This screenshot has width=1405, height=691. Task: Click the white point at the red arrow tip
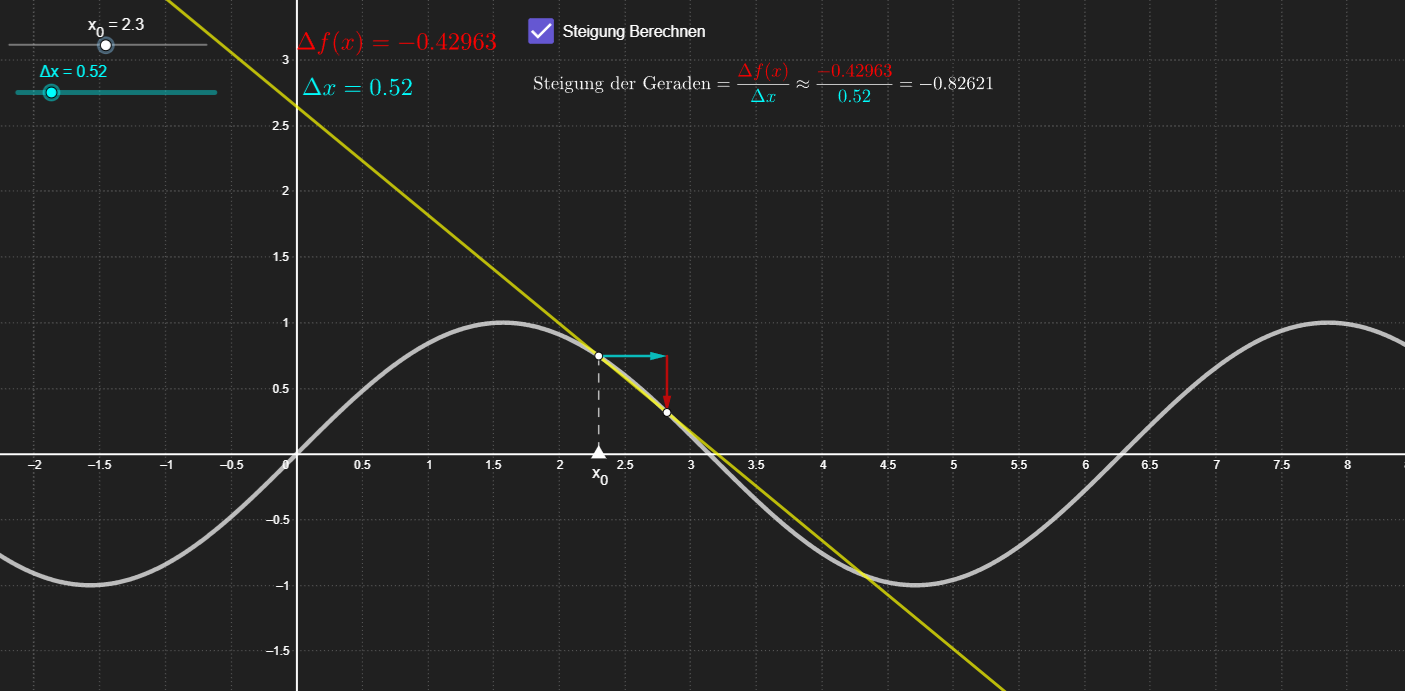coord(667,412)
